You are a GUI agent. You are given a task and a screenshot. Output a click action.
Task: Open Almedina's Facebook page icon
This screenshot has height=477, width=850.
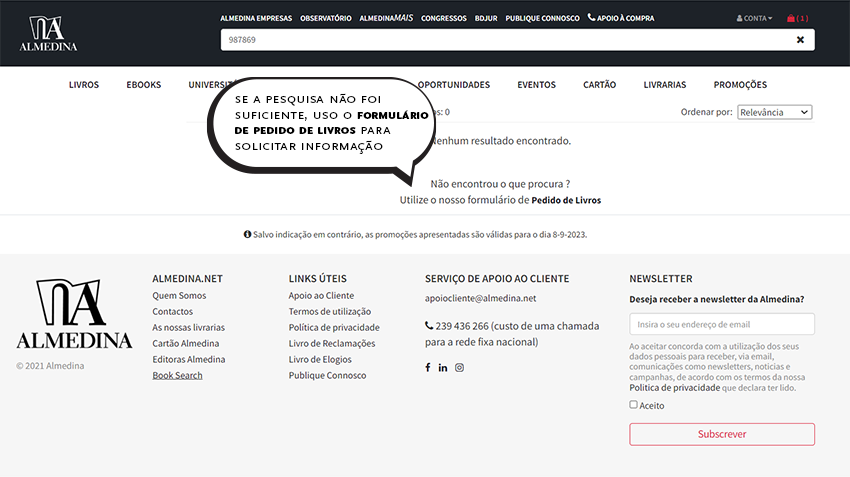pos(428,368)
